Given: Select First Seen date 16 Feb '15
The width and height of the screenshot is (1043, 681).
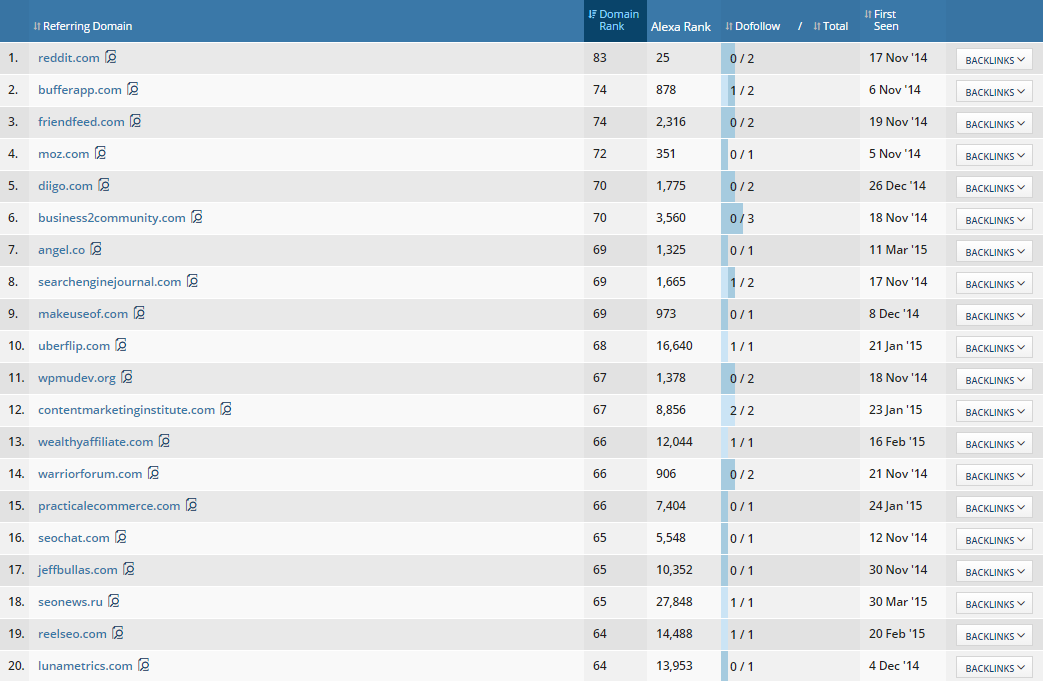Looking at the screenshot, I should [897, 442].
